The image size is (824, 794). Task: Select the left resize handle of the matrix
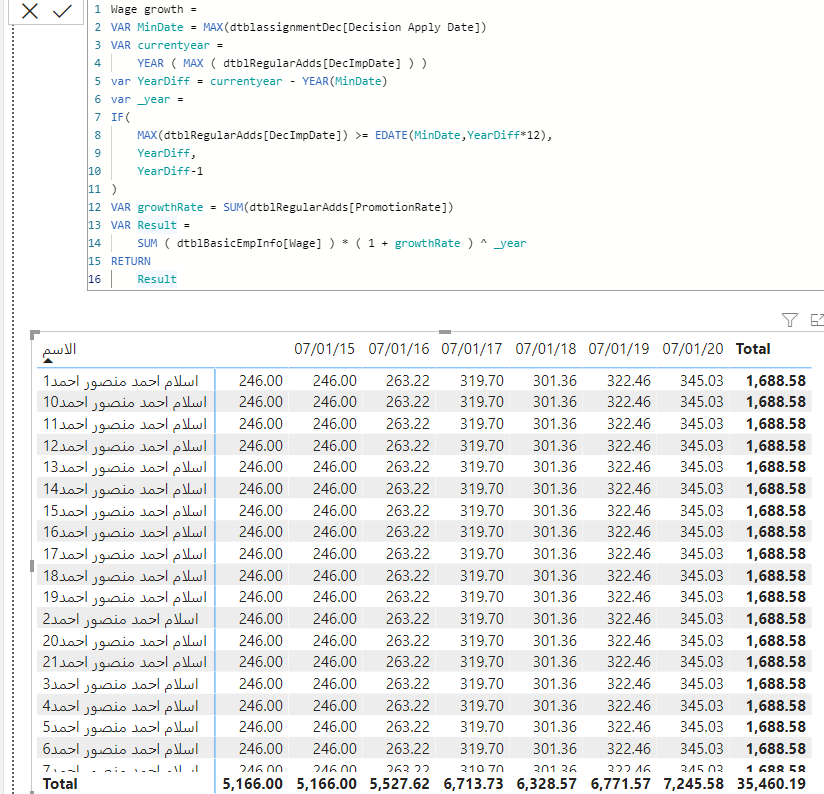tap(32, 566)
